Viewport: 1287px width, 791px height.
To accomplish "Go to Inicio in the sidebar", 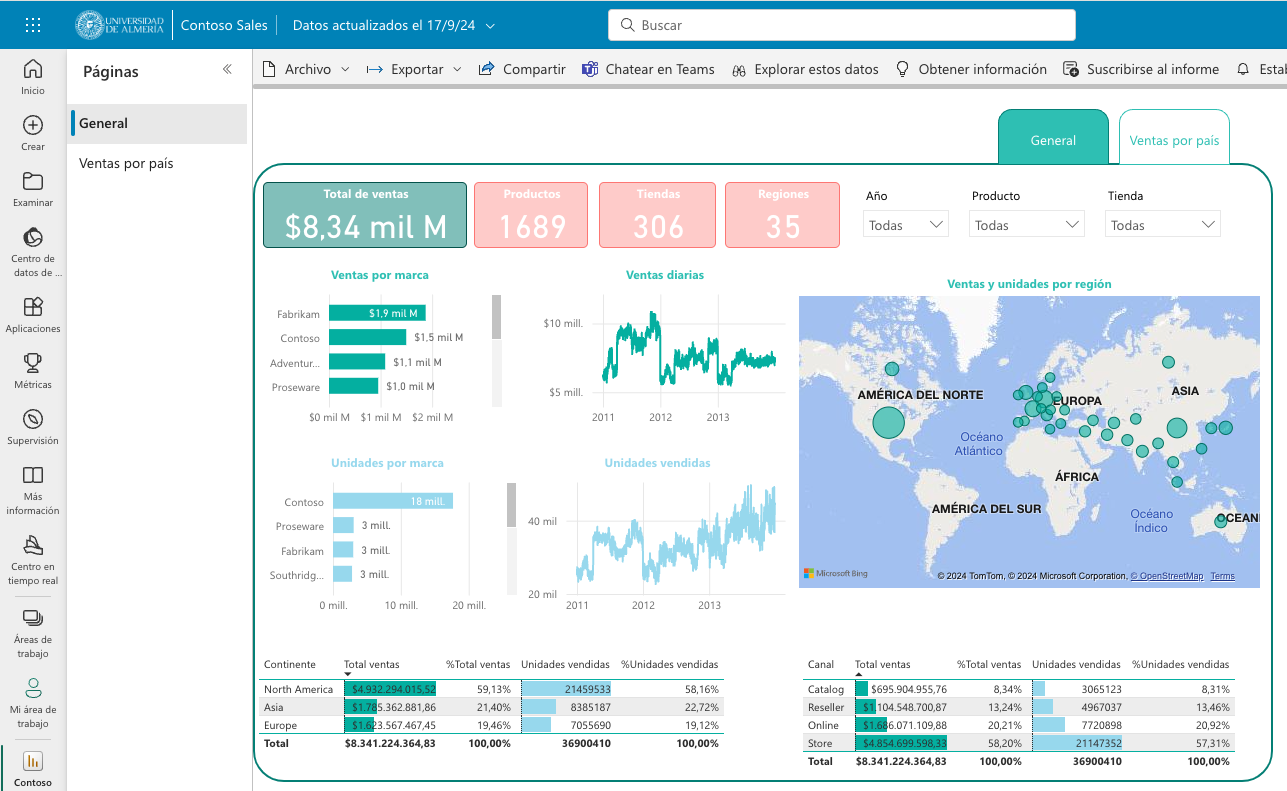I will coord(33,77).
